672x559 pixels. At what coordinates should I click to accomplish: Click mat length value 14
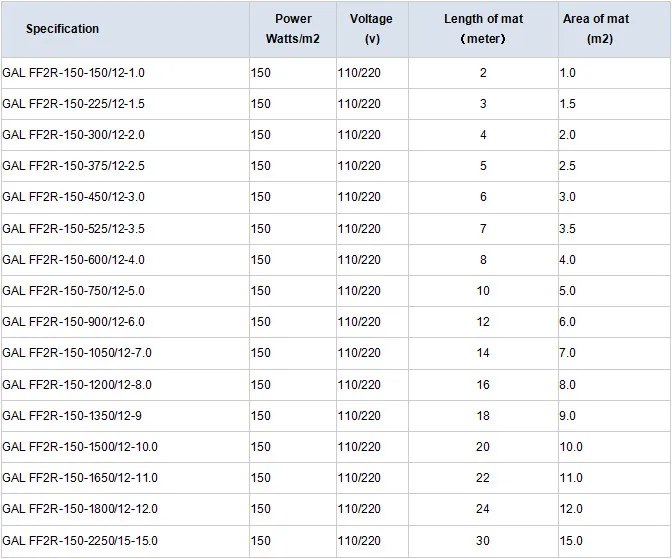tap(483, 353)
